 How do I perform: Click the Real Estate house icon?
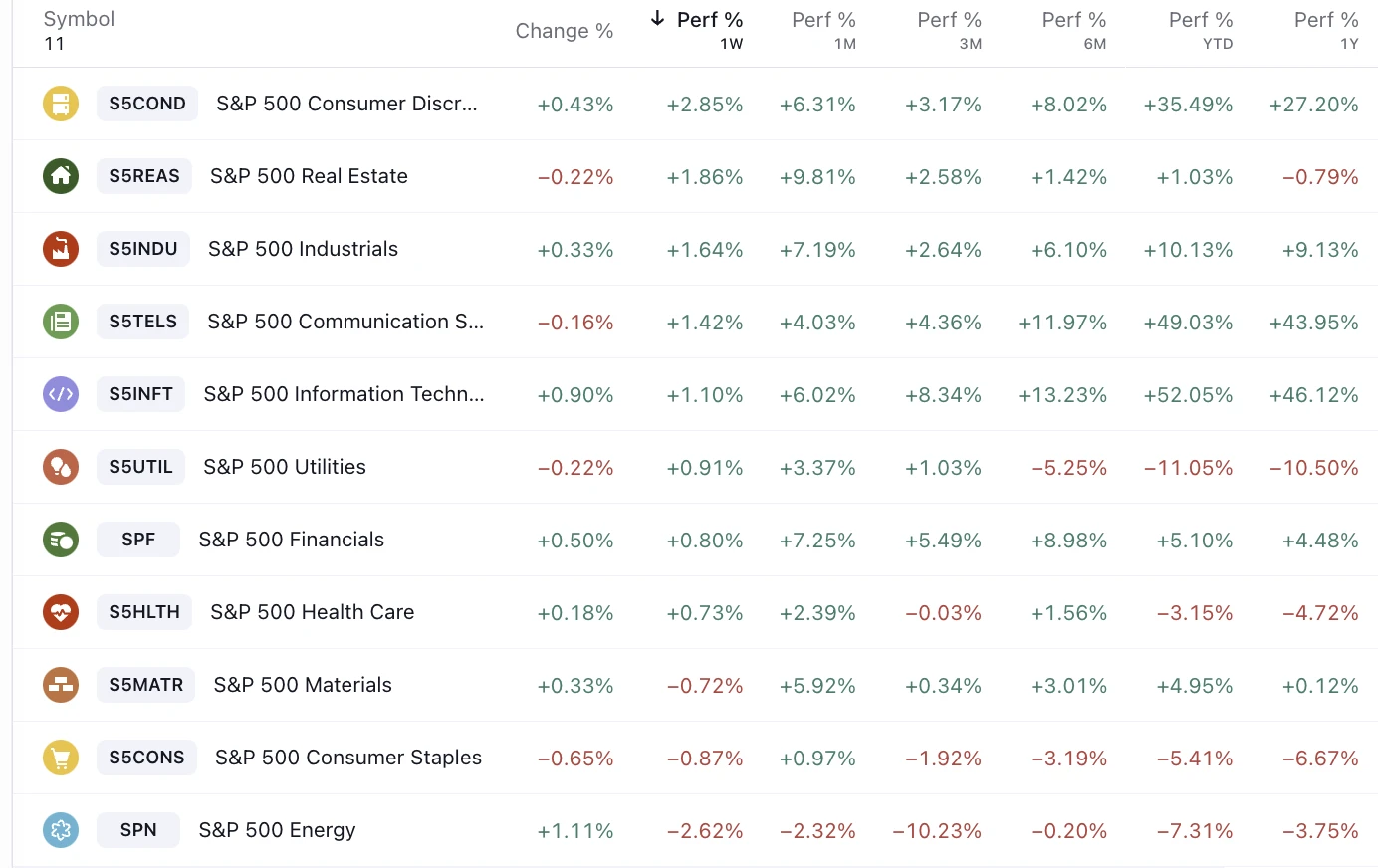pyautogui.click(x=61, y=176)
